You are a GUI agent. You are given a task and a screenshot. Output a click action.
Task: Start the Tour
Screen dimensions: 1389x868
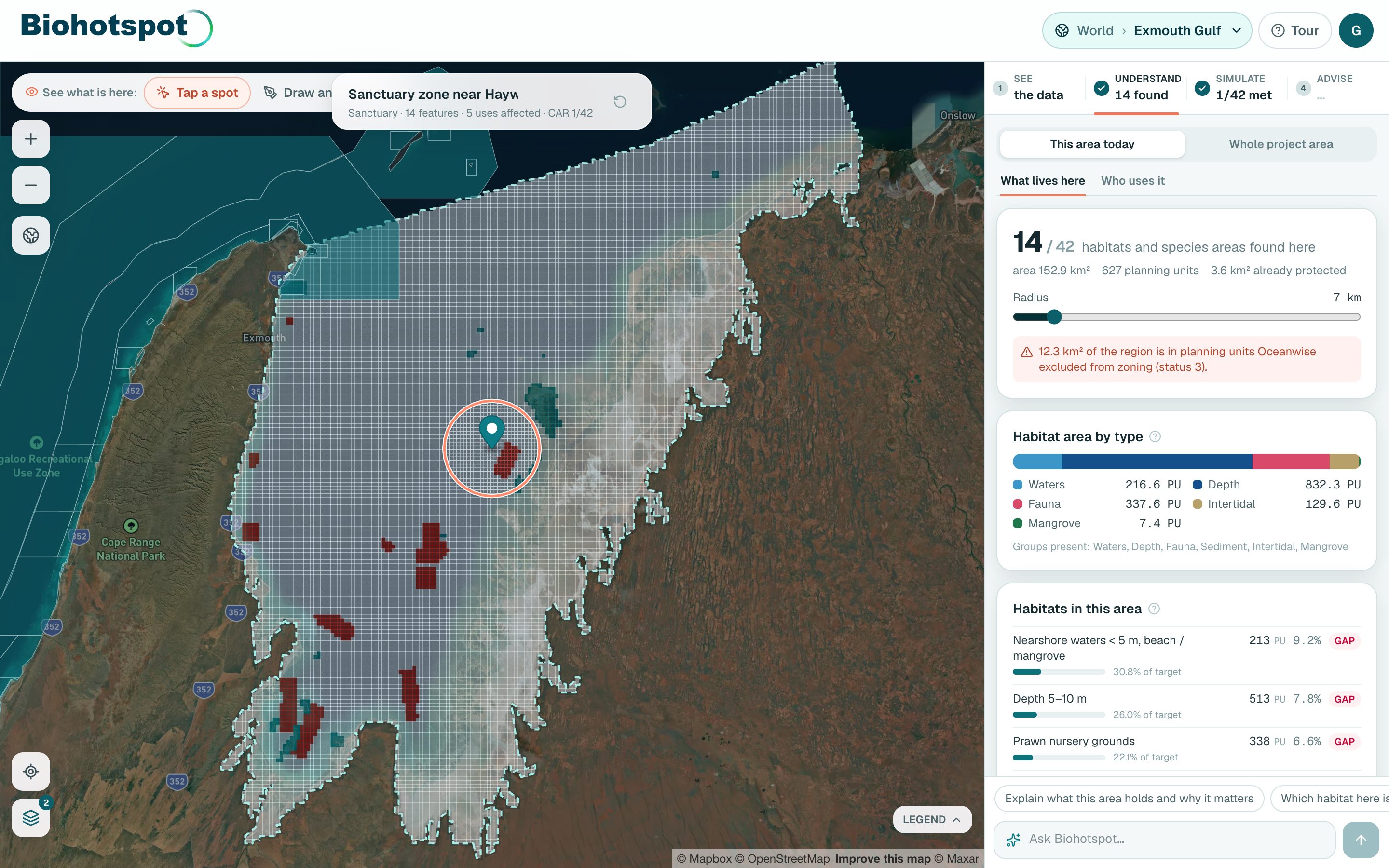click(1294, 30)
